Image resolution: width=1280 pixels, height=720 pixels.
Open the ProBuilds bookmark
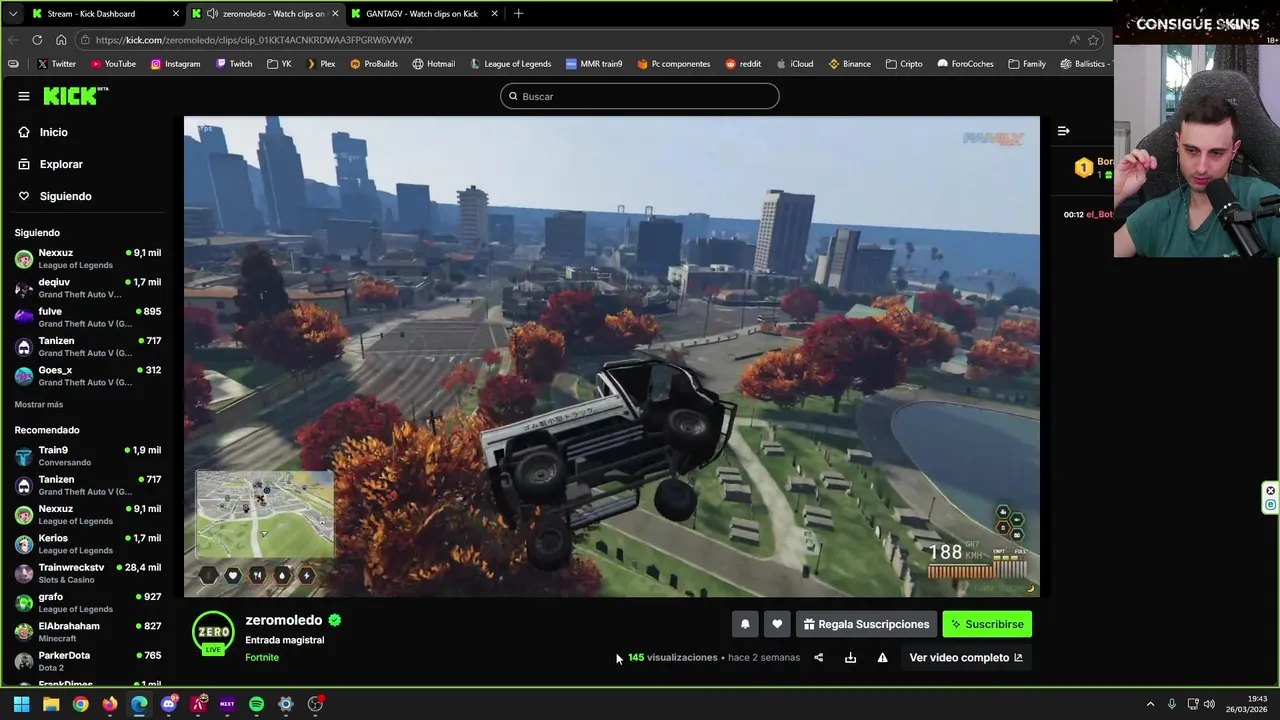(373, 63)
